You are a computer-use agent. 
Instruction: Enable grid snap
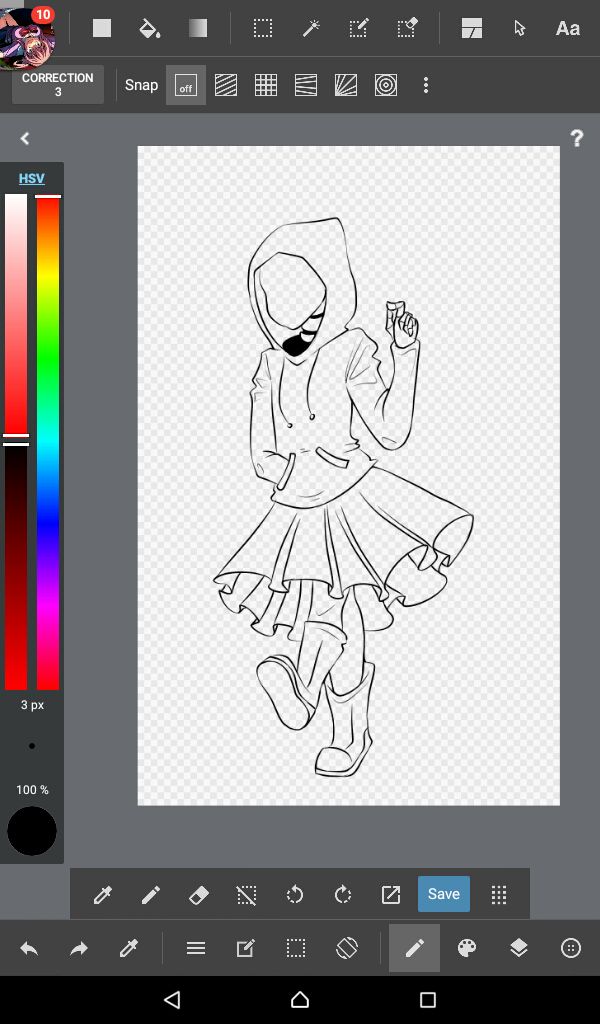coord(266,85)
